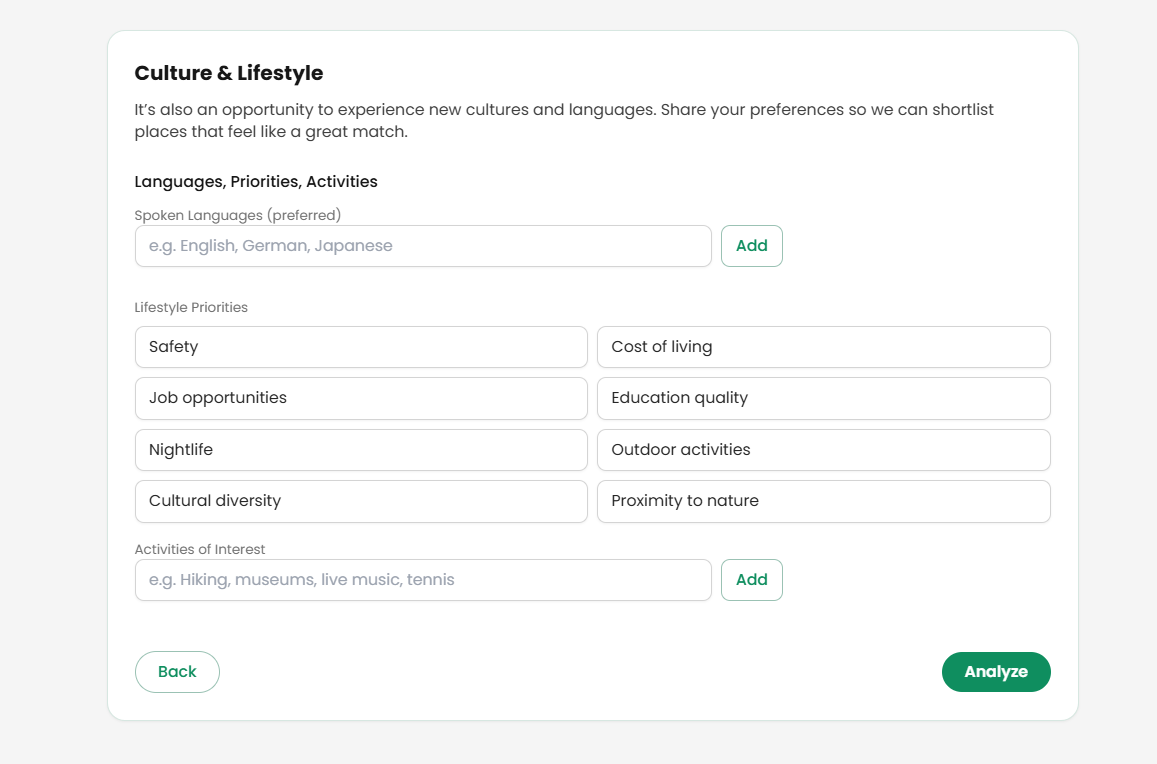This screenshot has width=1157, height=764.
Task: Click the Languages, Priorities, Activities subheading
Action: tap(256, 182)
